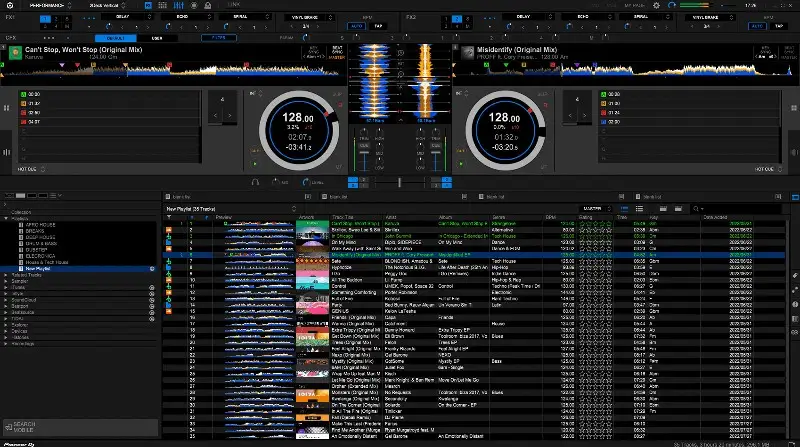Screen dimensions: 800x447
Task: Click the play button on the left deck
Action: [x=256, y=164]
